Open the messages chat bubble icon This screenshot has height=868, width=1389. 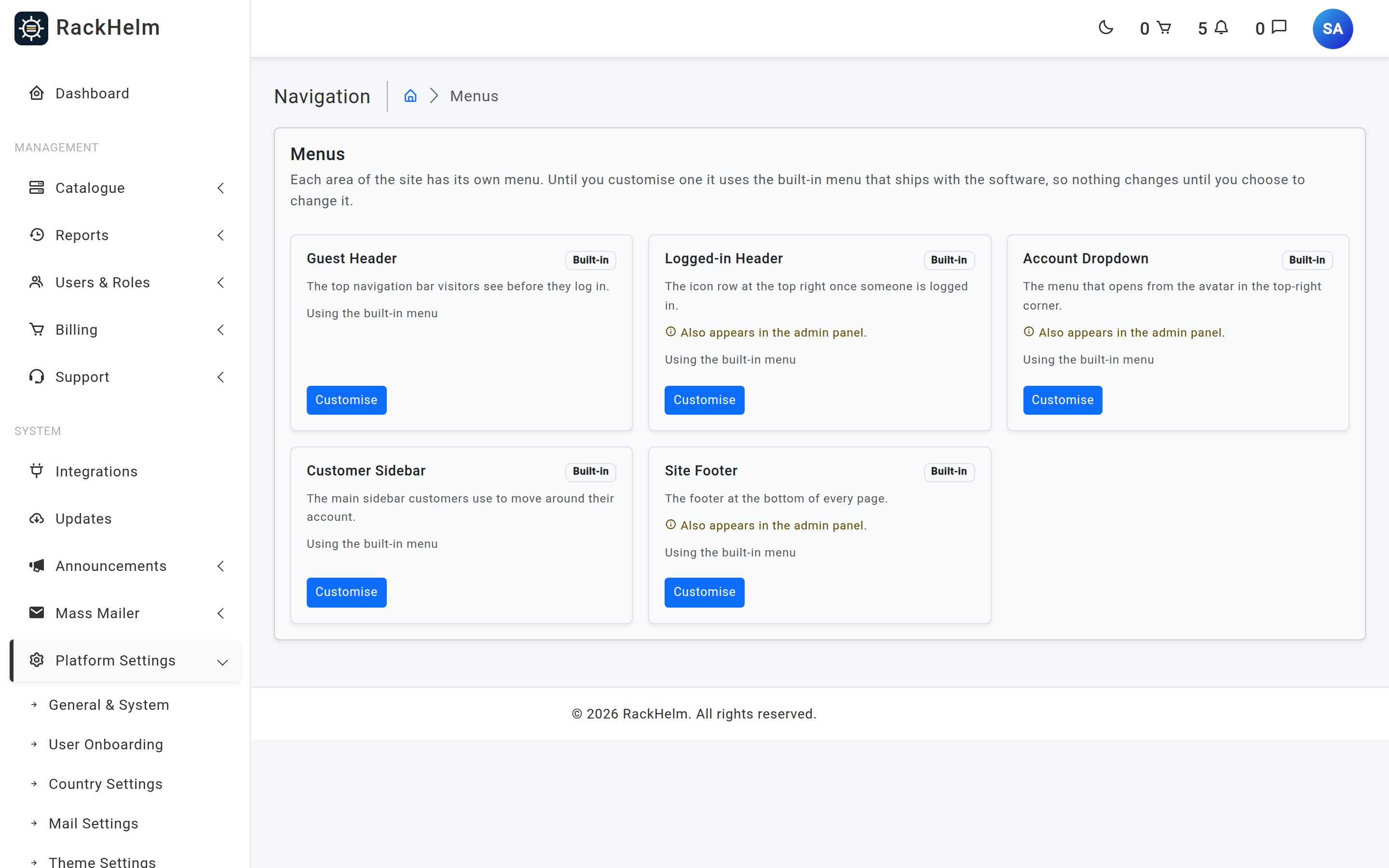1280,27
